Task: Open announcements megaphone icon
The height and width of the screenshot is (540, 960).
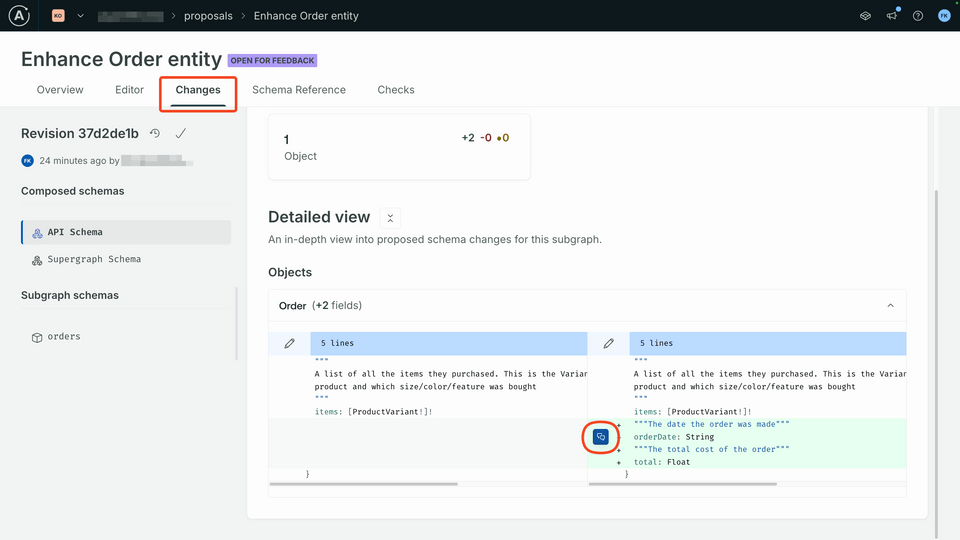Action: pos(892,16)
